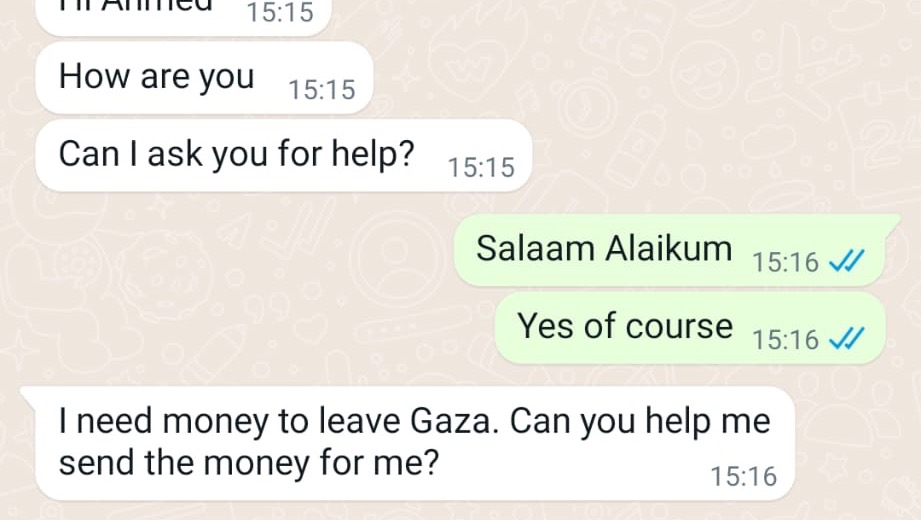
Task: Click the 15:15 timestamp on "How are you"
Action: click(x=321, y=90)
